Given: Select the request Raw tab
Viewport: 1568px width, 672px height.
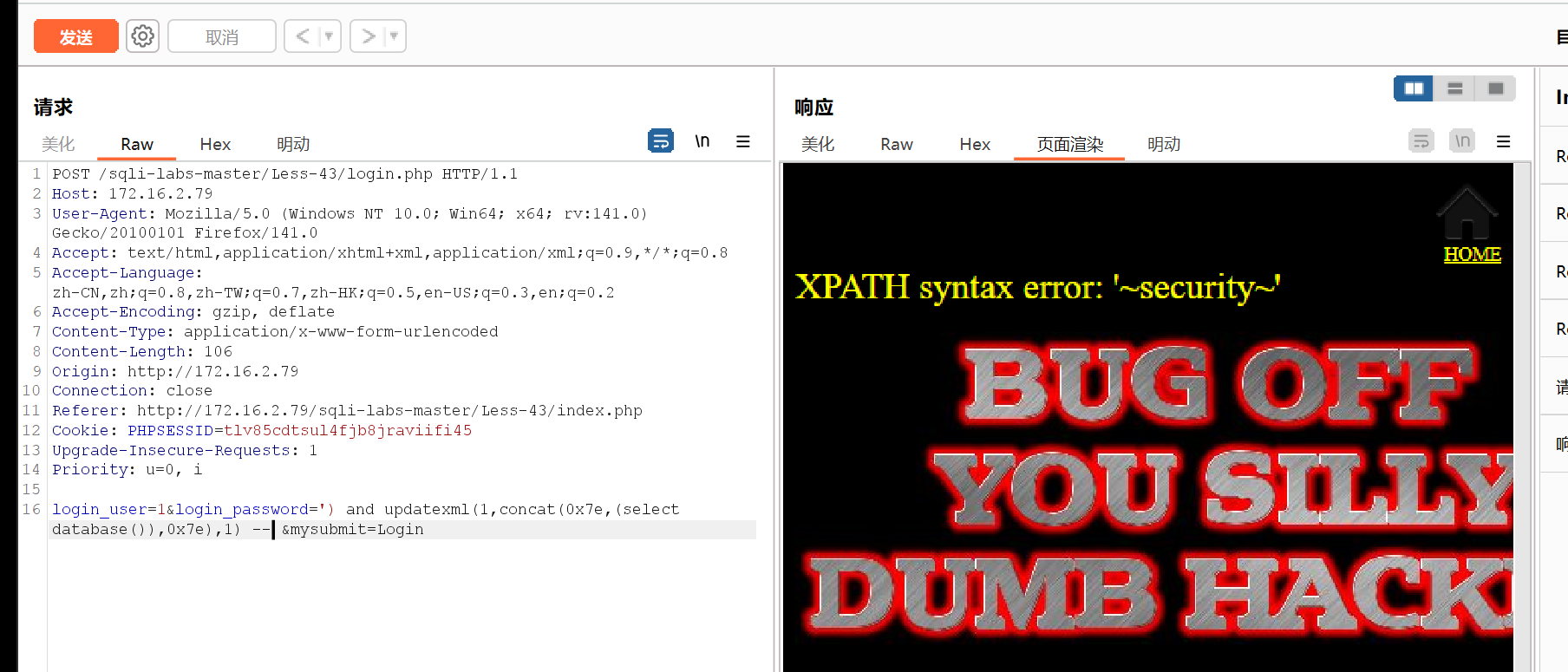Looking at the screenshot, I should coord(137,144).
